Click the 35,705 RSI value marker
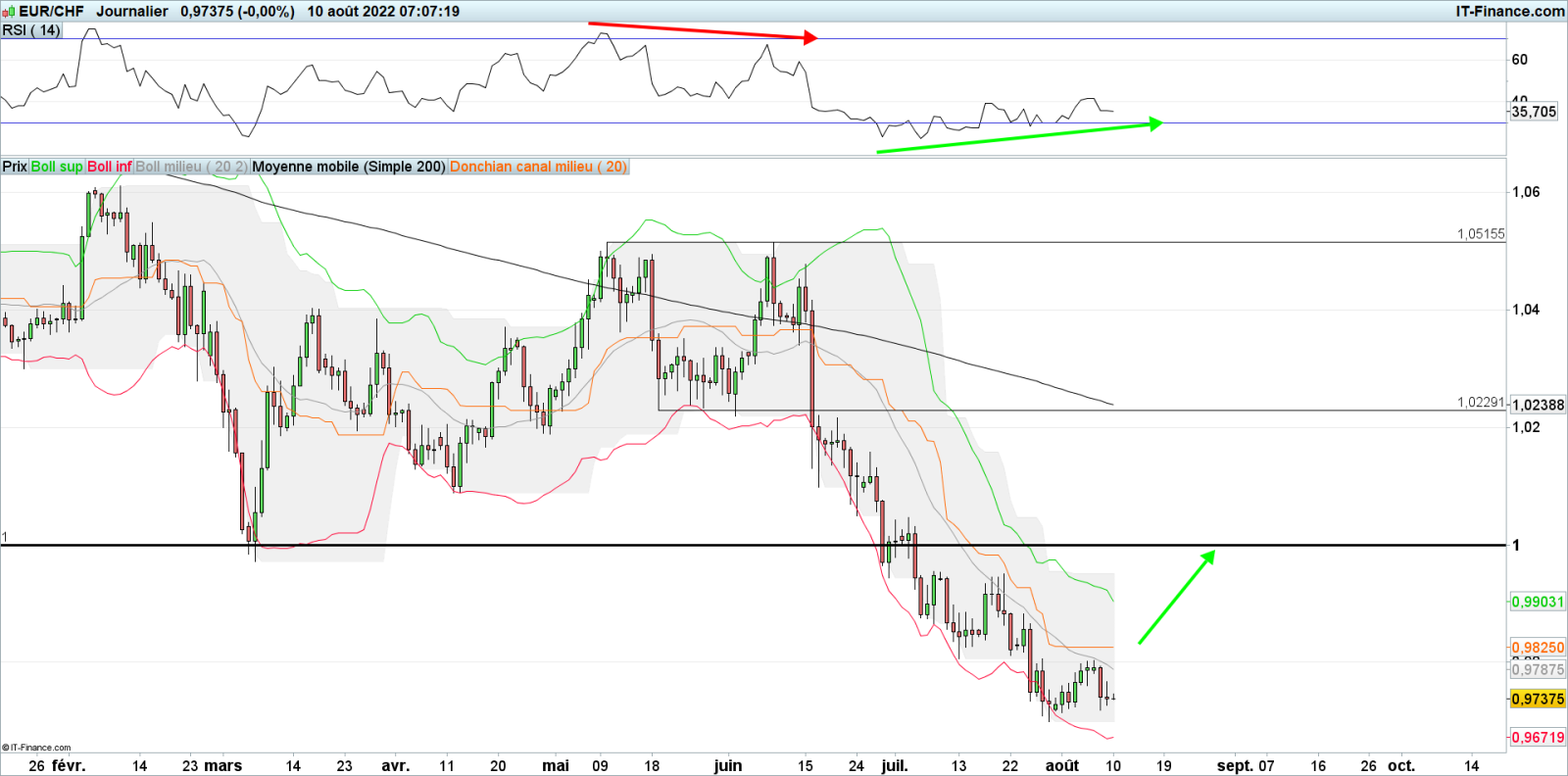1568x776 pixels. [x=1534, y=112]
